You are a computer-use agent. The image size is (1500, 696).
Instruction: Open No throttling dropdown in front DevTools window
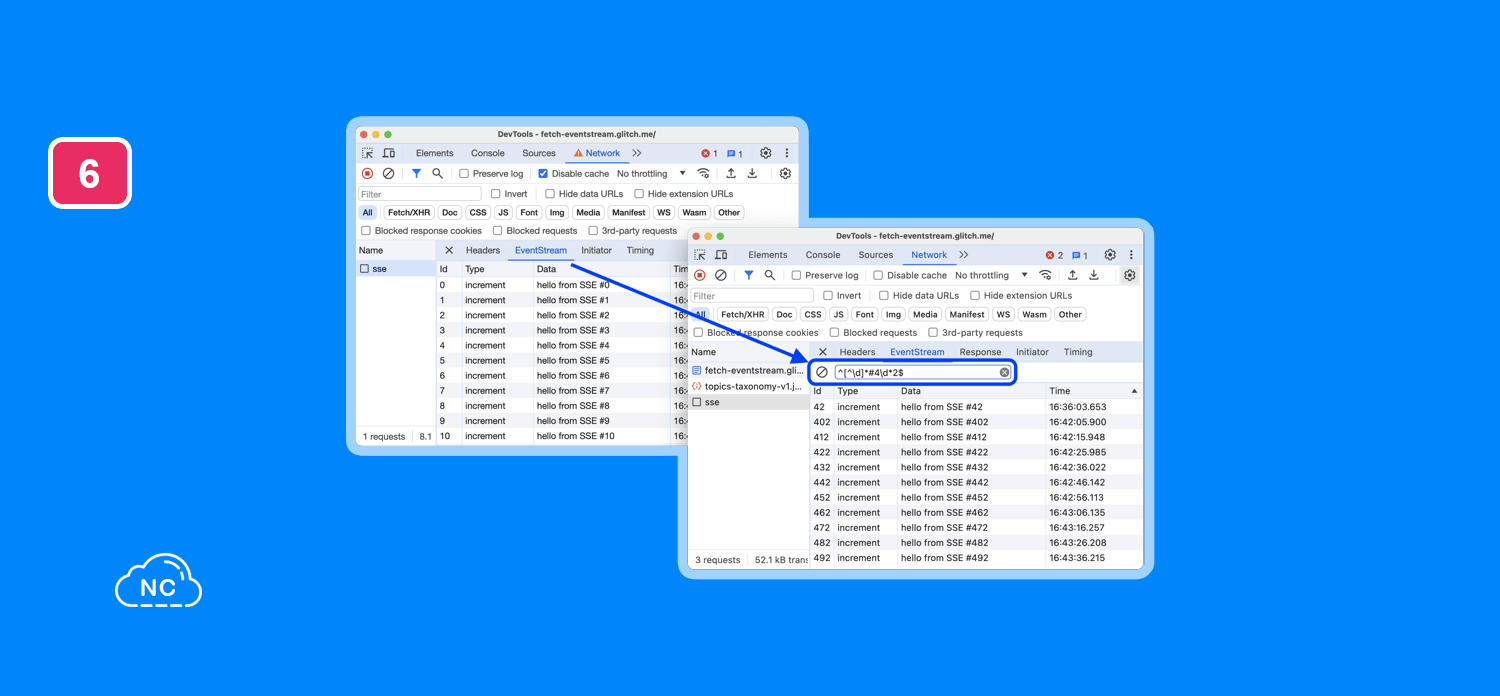coord(990,276)
